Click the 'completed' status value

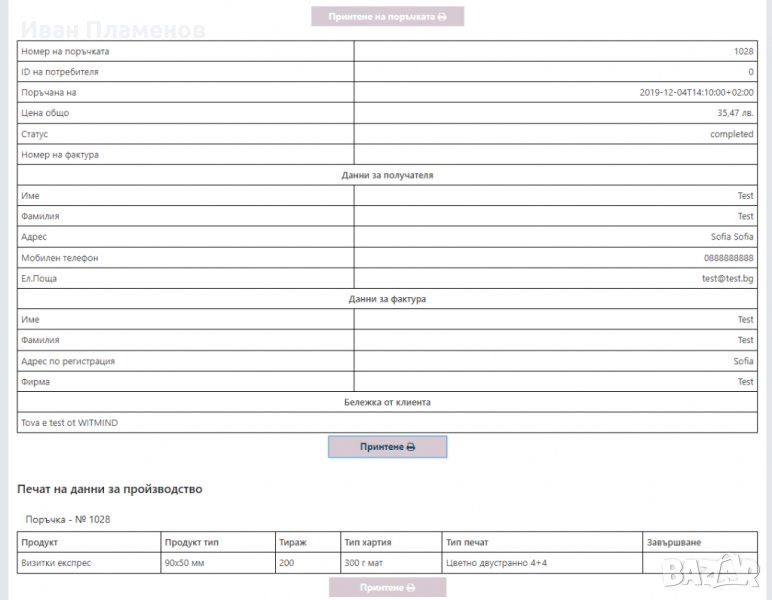click(x=732, y=134)
